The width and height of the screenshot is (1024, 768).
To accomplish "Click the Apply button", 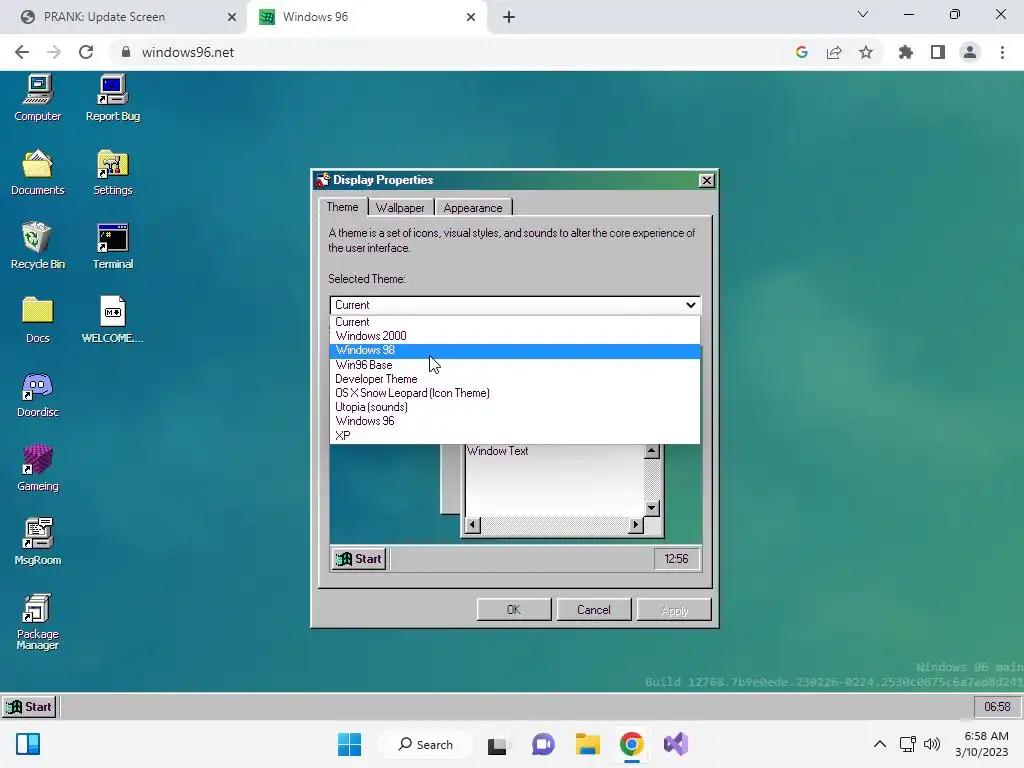I will [674, 610].
